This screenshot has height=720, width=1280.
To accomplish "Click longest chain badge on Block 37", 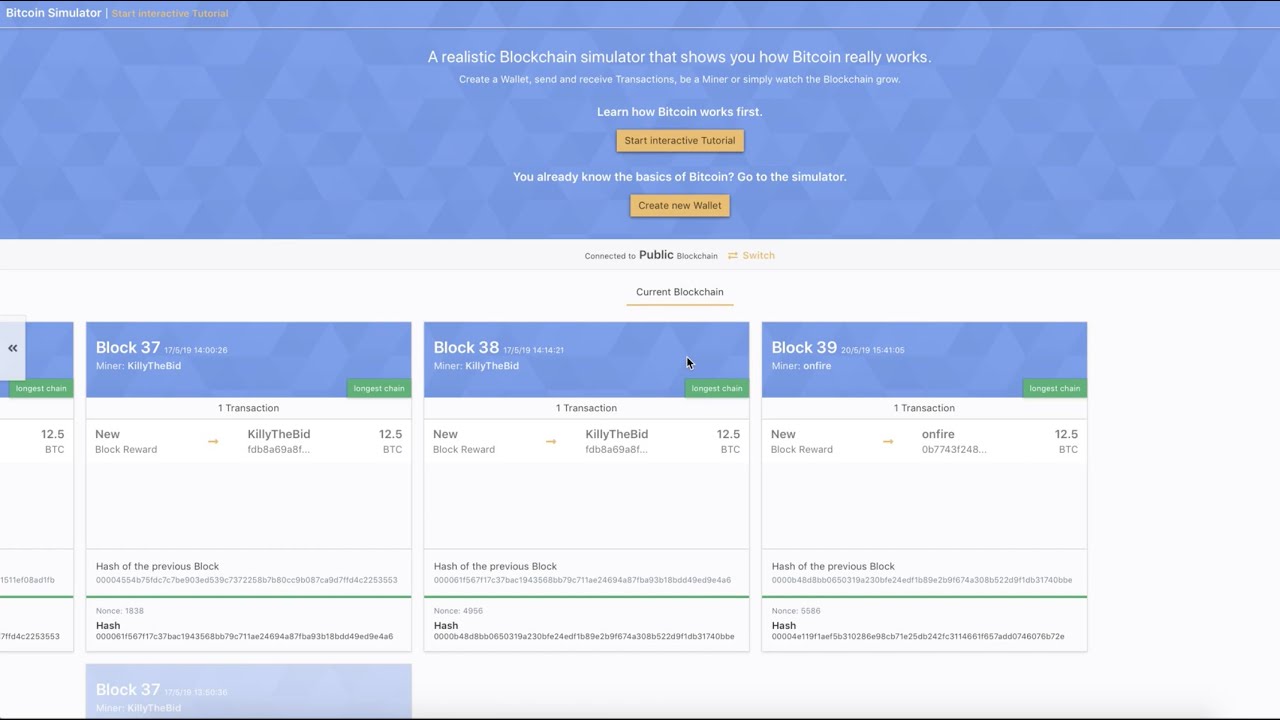I will 379,388.
